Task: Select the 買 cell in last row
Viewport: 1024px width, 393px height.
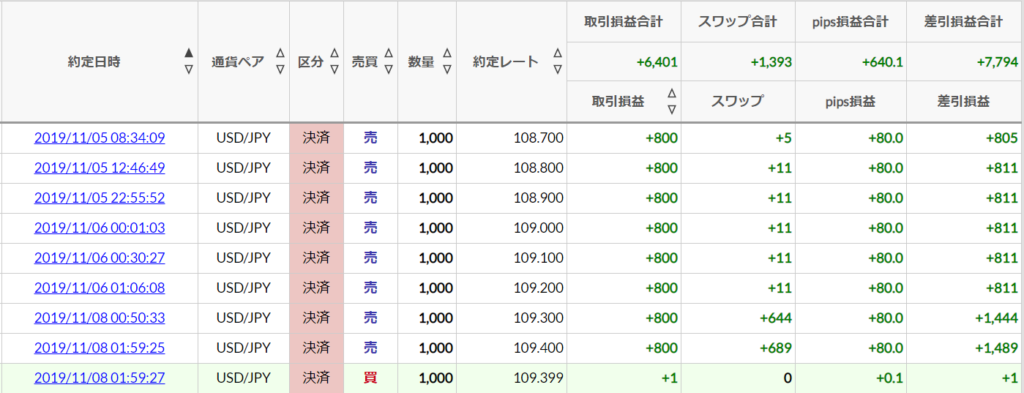Action: (x=370, y=378)
